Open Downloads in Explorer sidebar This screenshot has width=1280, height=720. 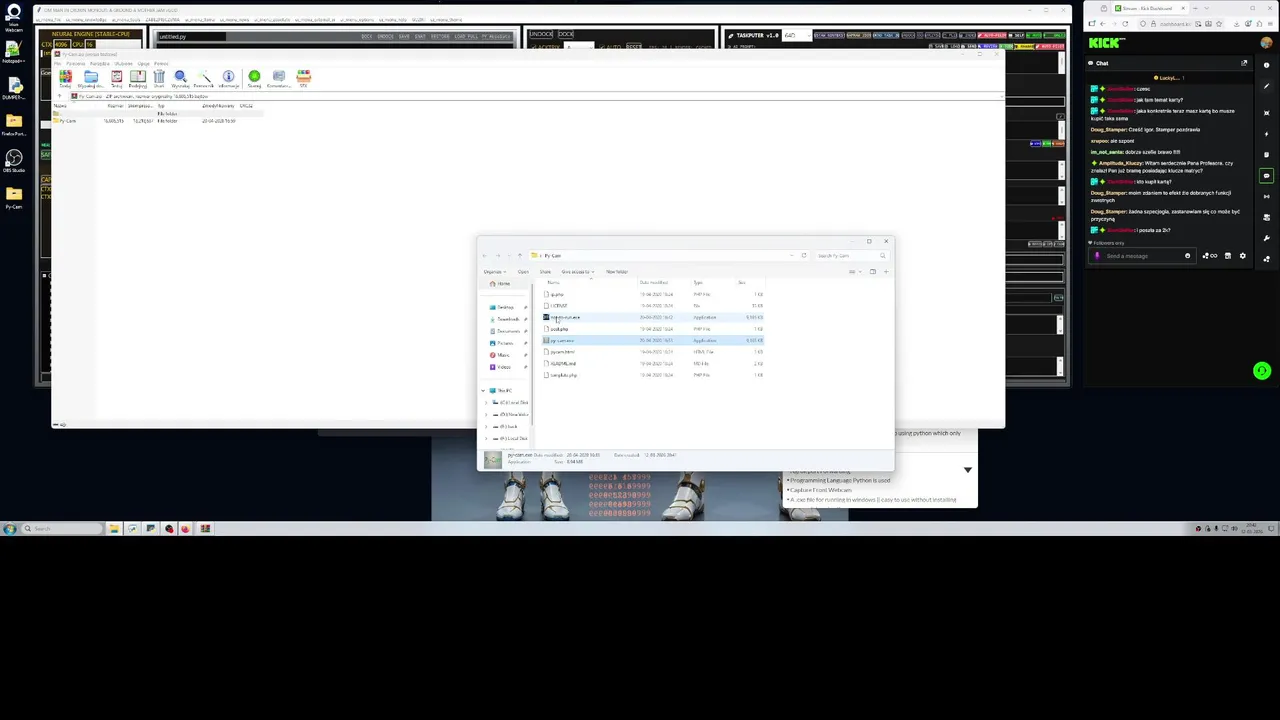coord(508,319)
